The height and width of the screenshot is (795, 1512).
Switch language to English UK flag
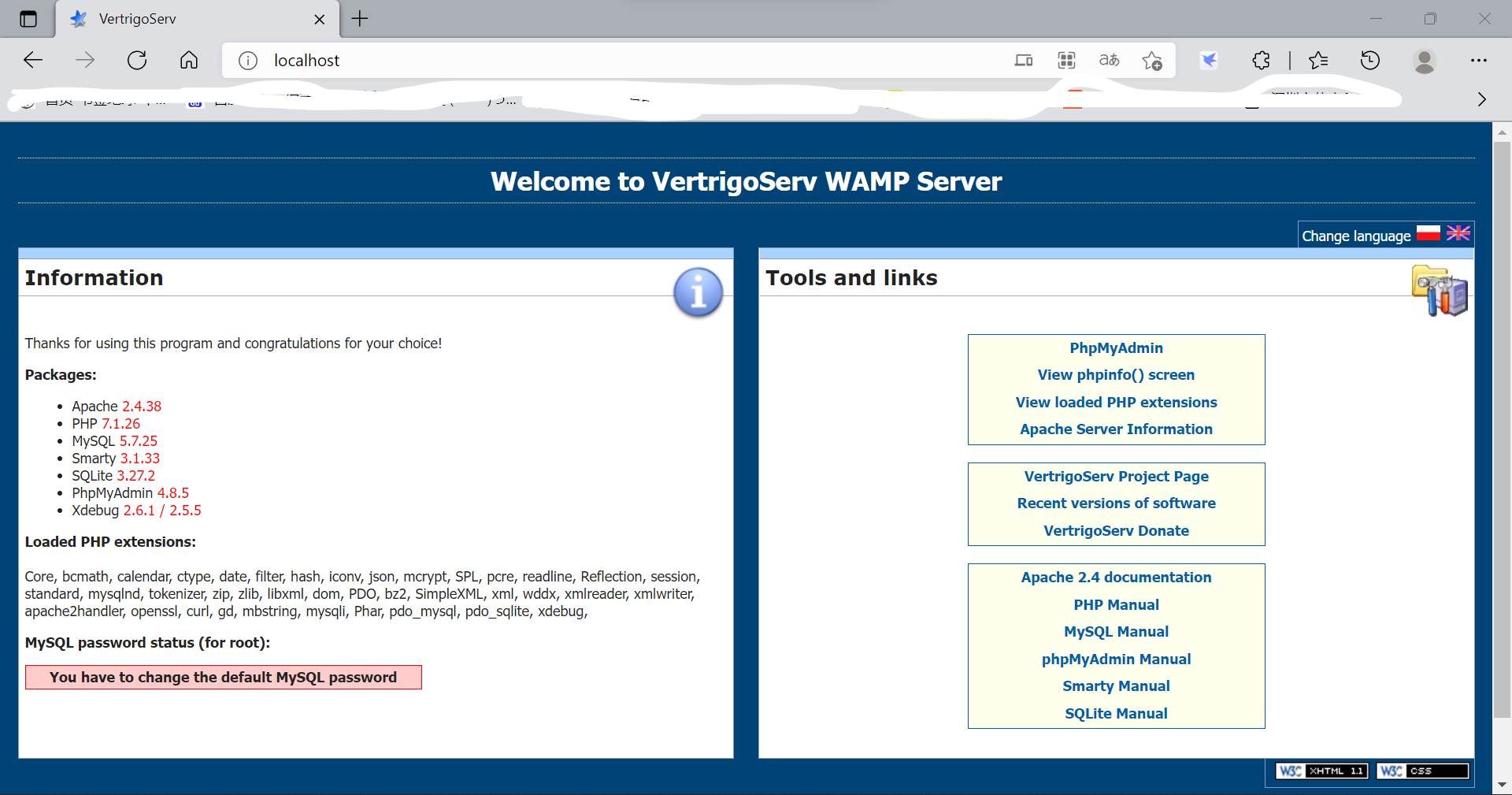[1458, 233]
